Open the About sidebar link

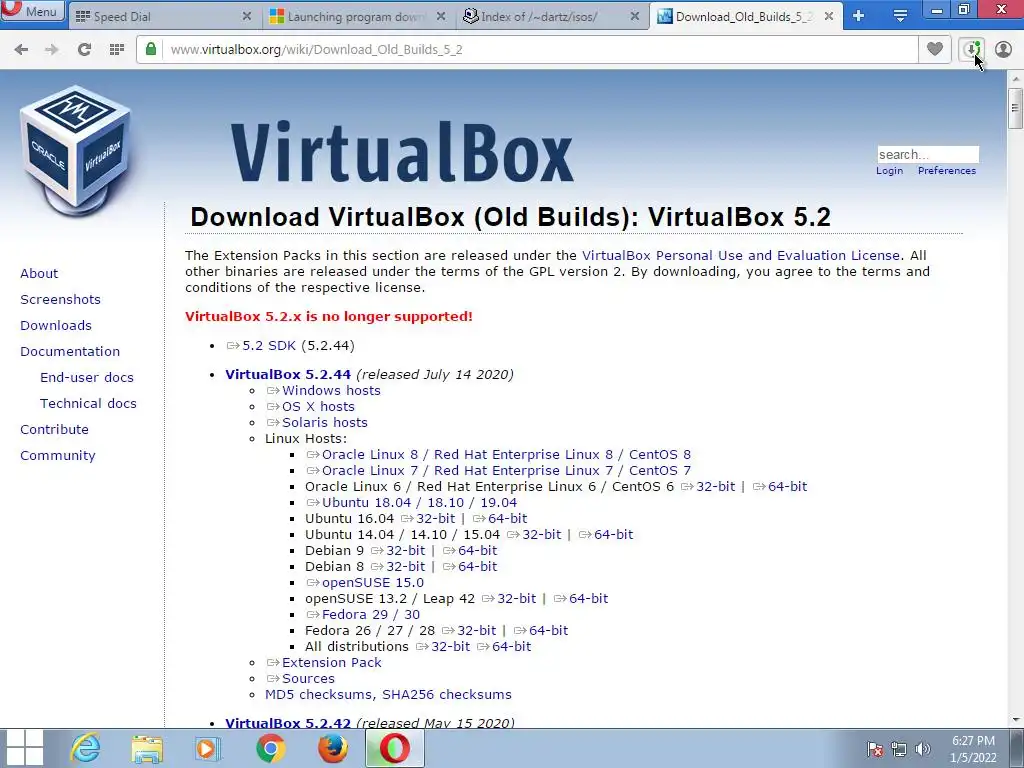click(x=39, y=274)
